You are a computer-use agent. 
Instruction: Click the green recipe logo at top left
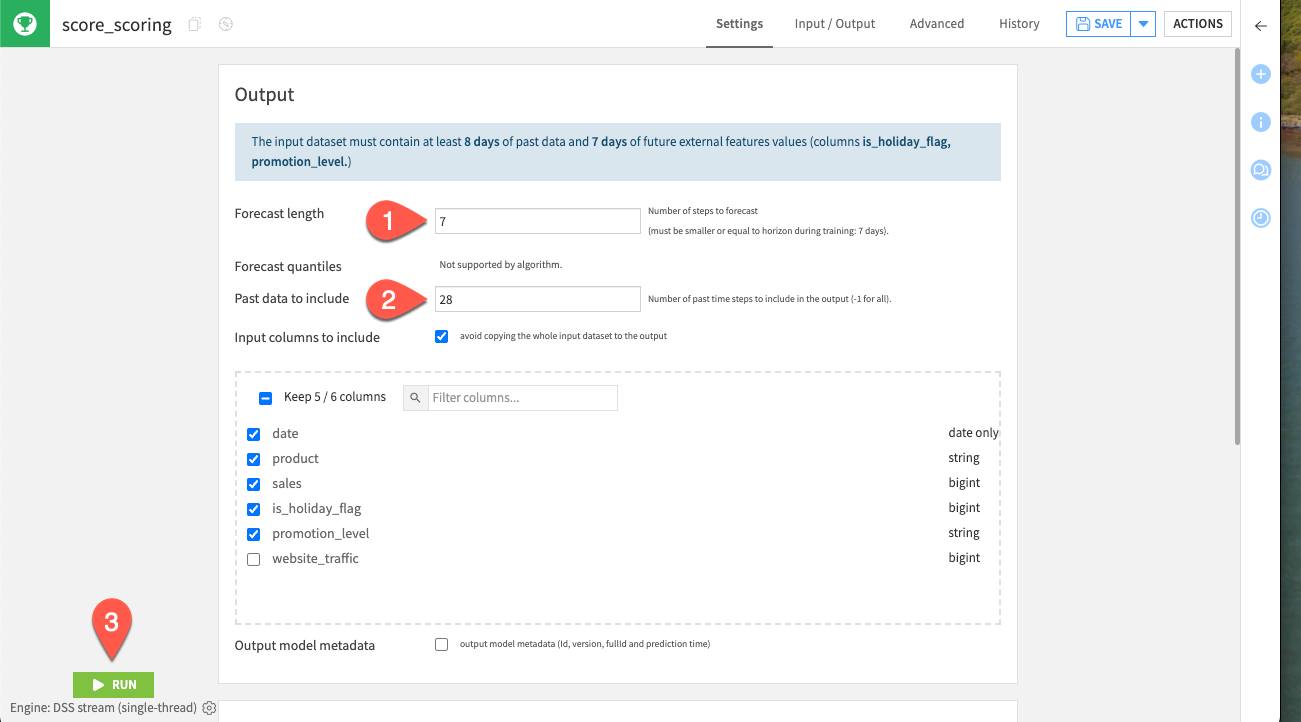pyautogui.click(x=24, y=23)
